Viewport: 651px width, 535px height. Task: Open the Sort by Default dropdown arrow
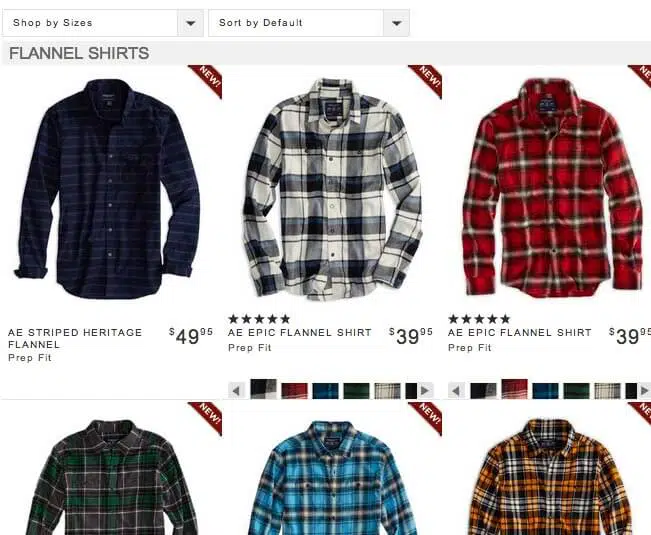tap(396, 23)
